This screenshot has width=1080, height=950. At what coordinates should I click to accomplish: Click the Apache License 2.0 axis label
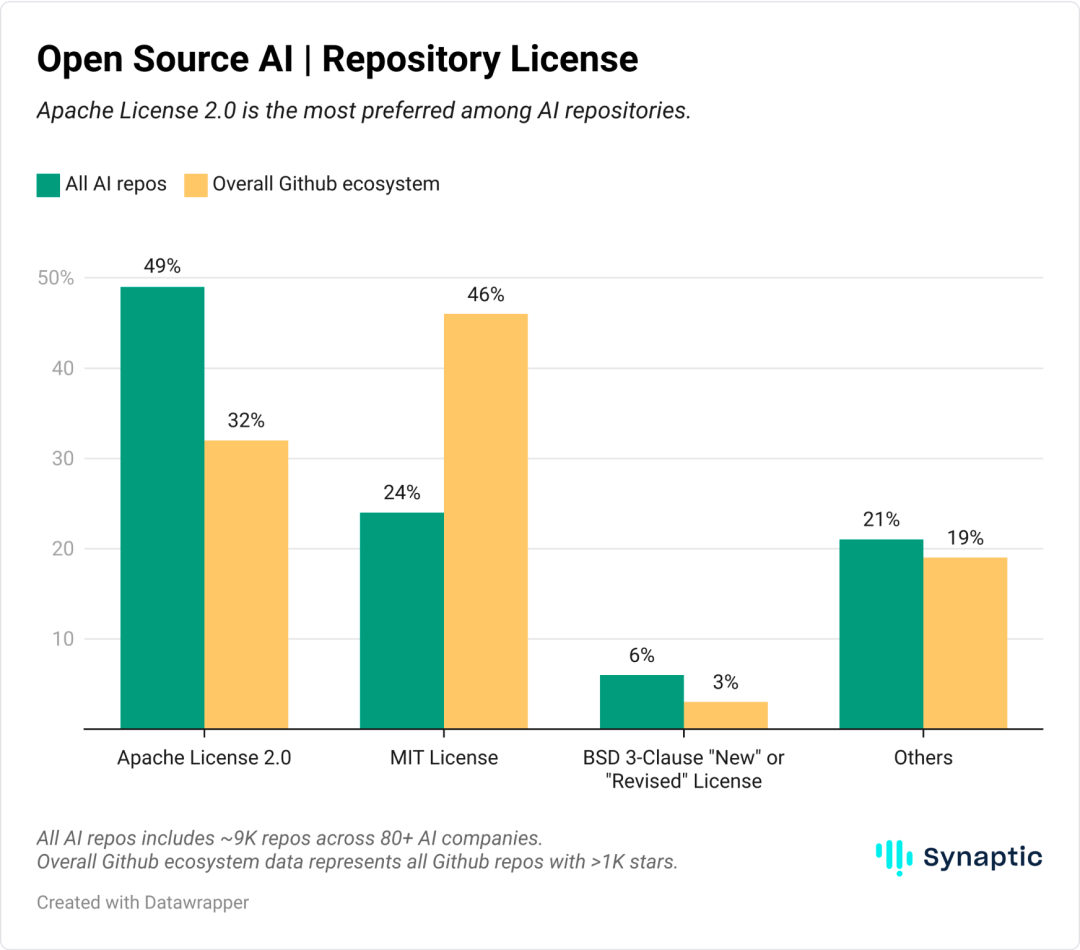205,758
